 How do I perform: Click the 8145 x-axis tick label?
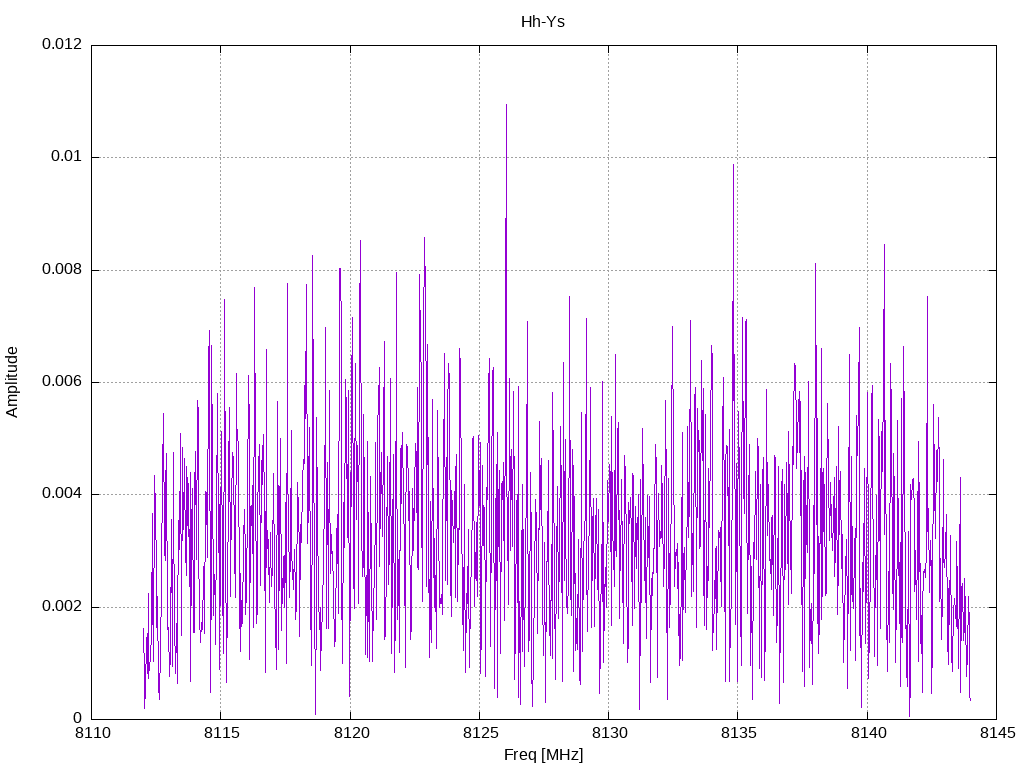[997, 733]
